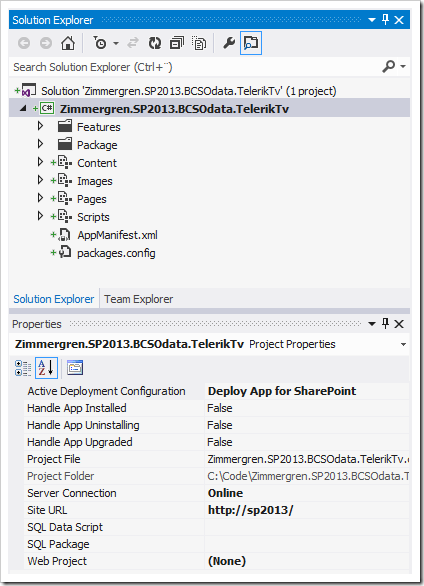Click the Back navigation arrow in Solution Explorer
Image resolution: width=424 pixels, height=586 pixels.
[x=24, y=43]
